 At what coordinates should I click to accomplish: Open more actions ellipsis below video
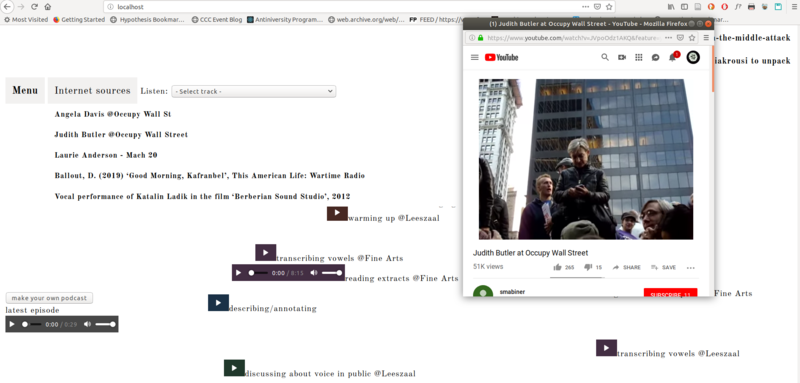coord(691,268)
